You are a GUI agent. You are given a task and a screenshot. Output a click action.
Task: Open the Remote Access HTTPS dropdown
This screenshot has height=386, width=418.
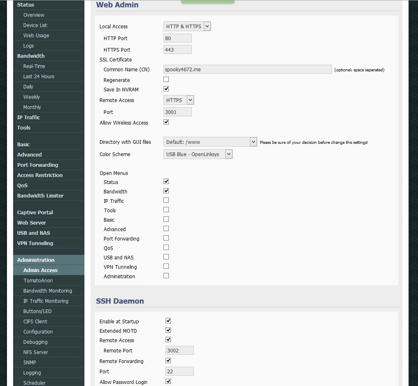(x=178, y=100)
